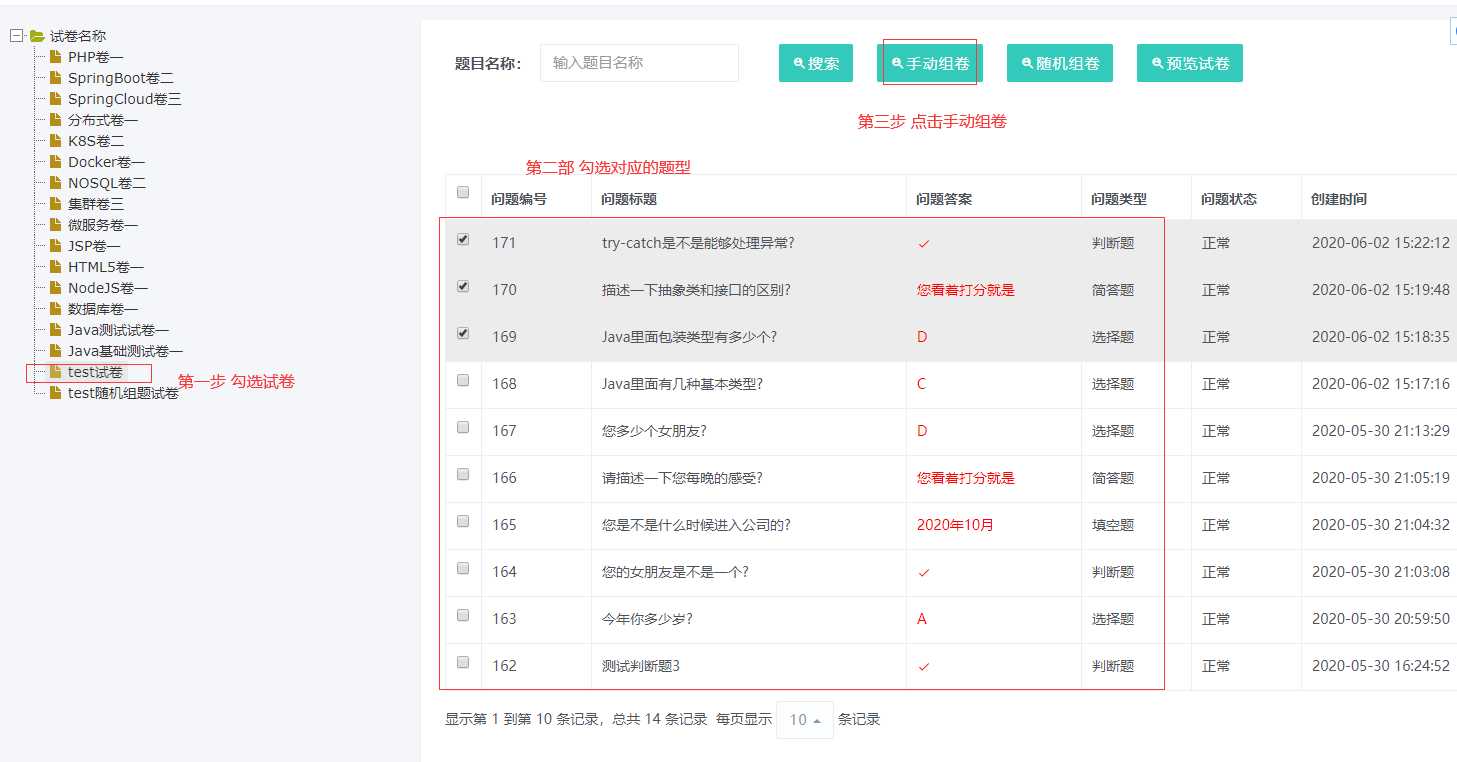
Task: Check the checkbox for question 163
Action: pyautogui.click(x=463, y=615)
